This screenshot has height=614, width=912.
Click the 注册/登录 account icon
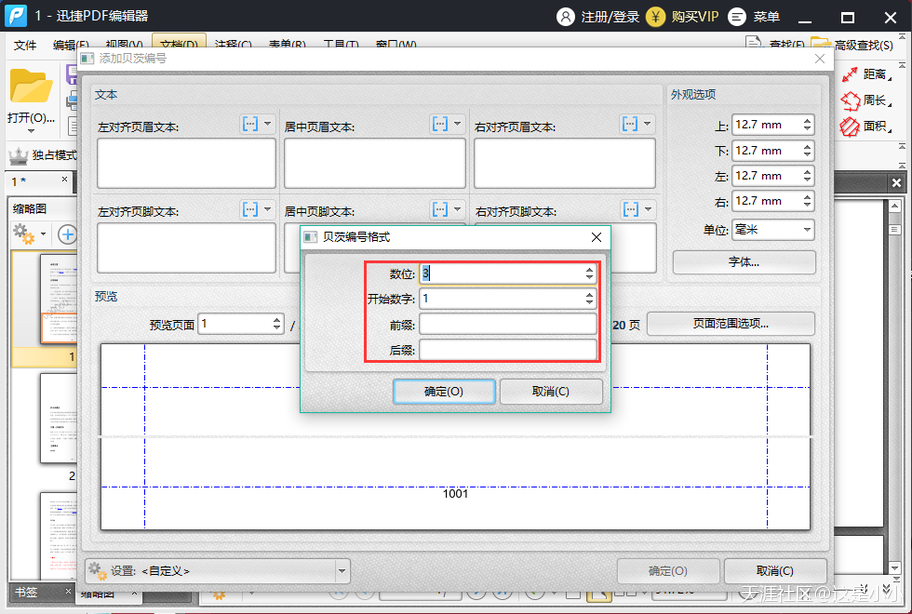(565, 16)
